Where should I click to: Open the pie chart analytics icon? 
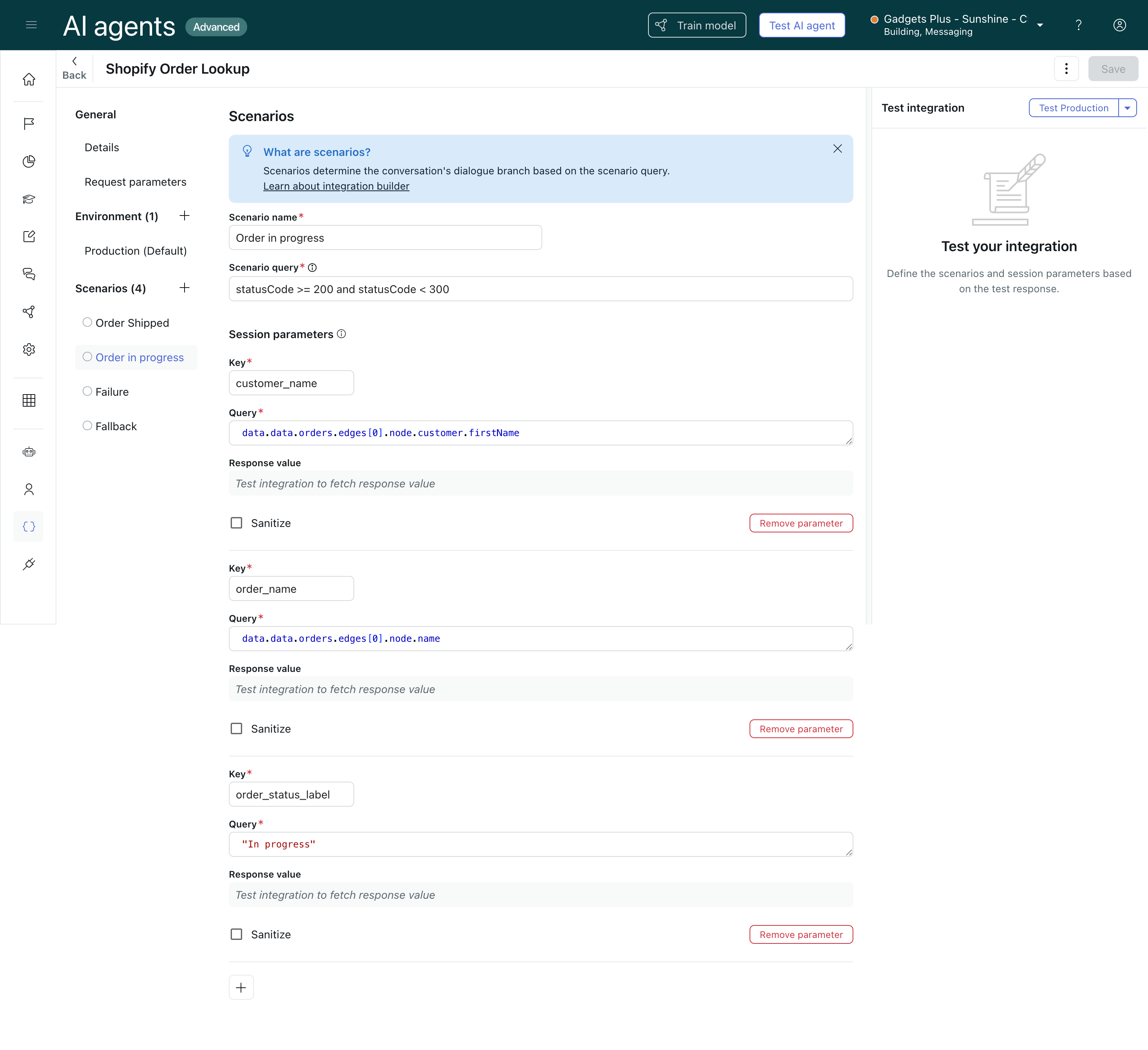tap(29, 162)
